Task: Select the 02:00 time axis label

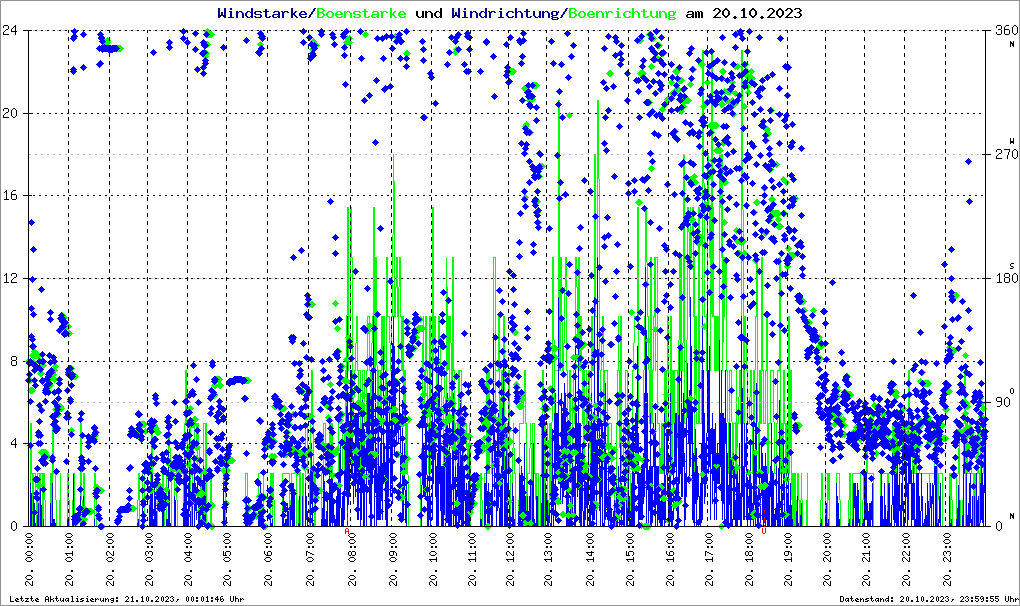Action: (110, 560)
